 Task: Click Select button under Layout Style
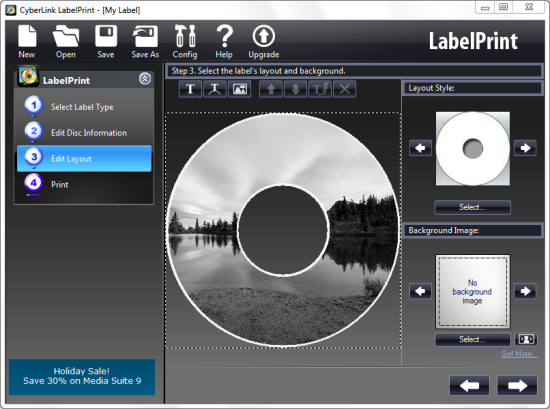coord(472,207)
